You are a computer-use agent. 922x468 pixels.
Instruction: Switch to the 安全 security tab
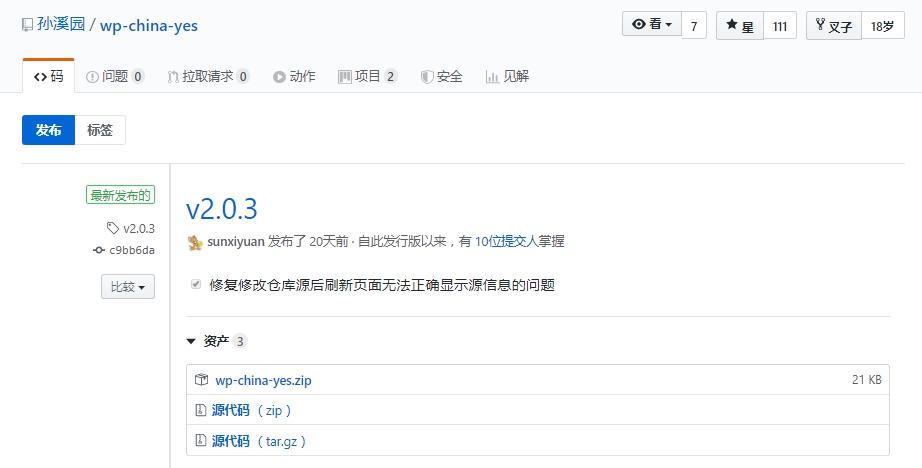(x=442, y=76)
